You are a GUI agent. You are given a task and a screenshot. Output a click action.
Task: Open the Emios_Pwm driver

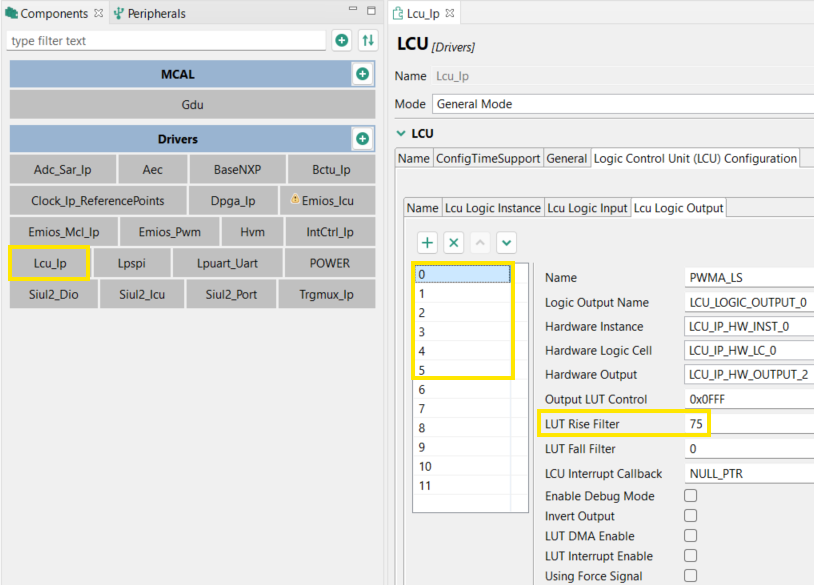point(169,232)
